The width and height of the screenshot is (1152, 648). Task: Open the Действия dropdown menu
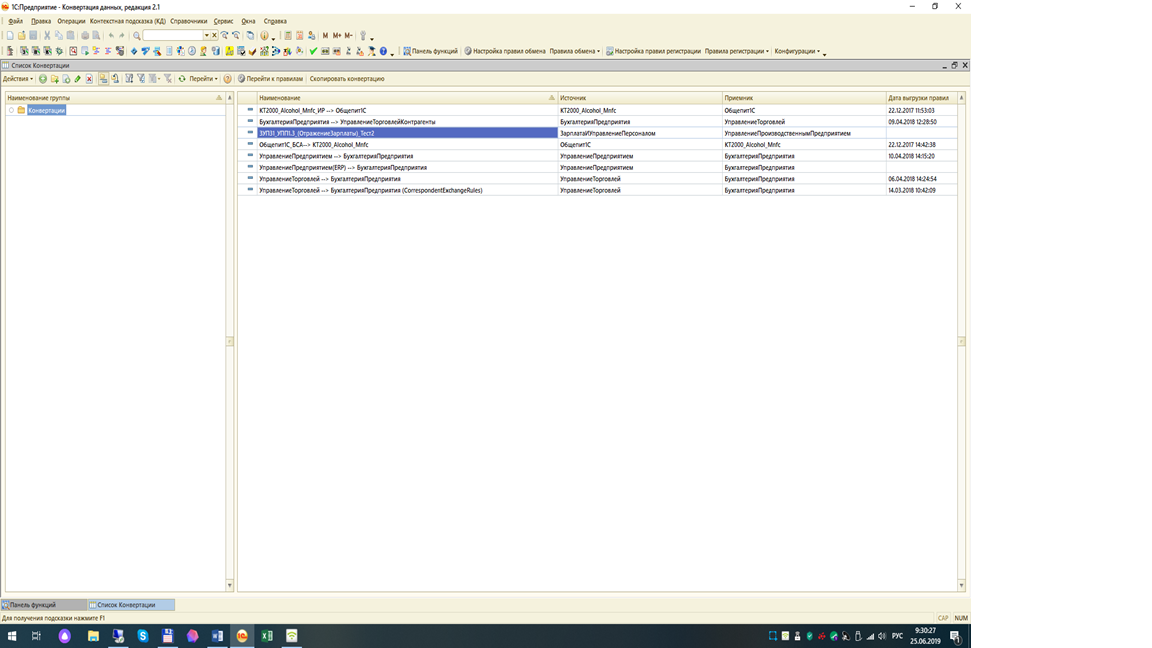click(18, 79)
